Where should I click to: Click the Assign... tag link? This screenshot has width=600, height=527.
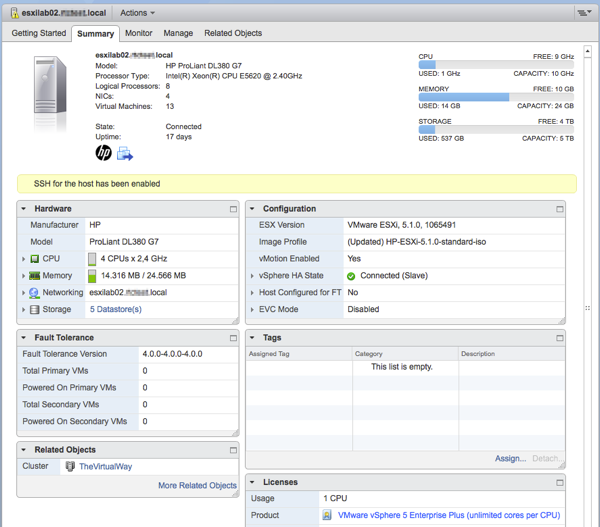(510, 458)
